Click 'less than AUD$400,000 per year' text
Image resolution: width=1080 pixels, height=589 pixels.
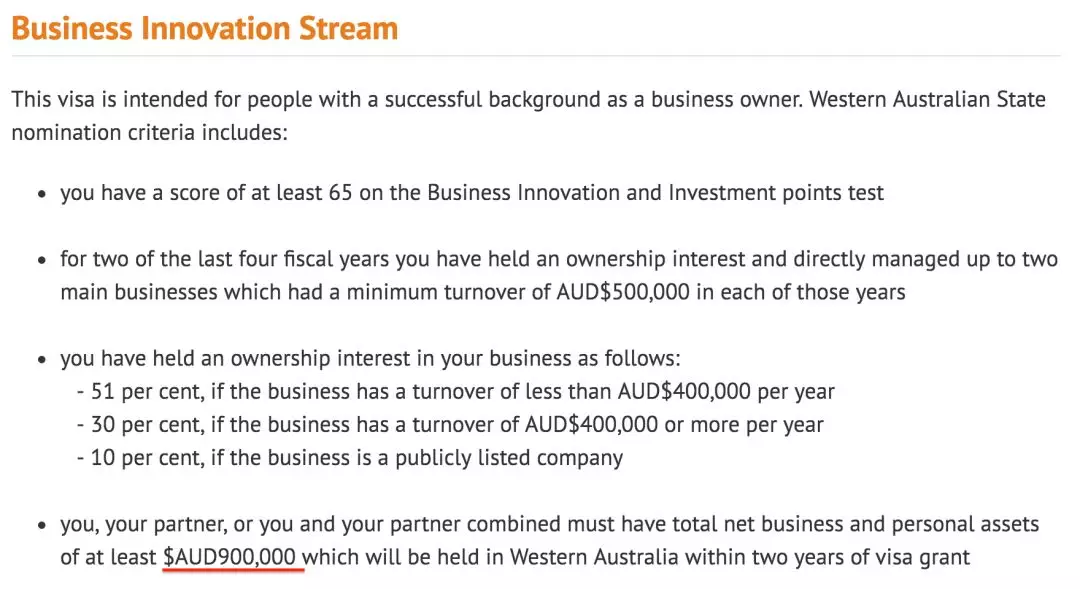[x=688, y=391]
